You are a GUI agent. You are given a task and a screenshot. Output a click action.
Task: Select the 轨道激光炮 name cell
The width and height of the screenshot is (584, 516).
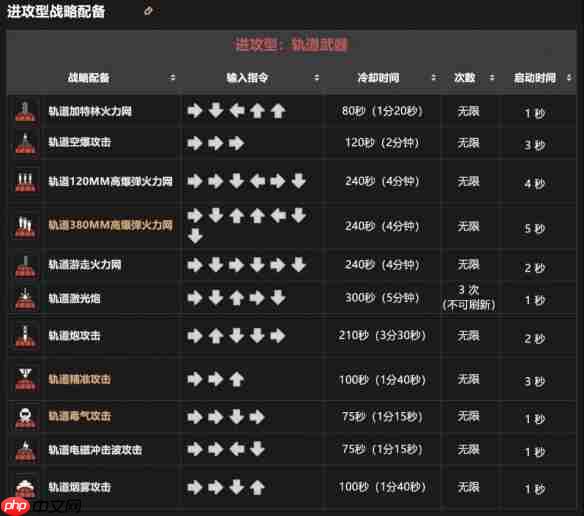click(x=112, y=298)
